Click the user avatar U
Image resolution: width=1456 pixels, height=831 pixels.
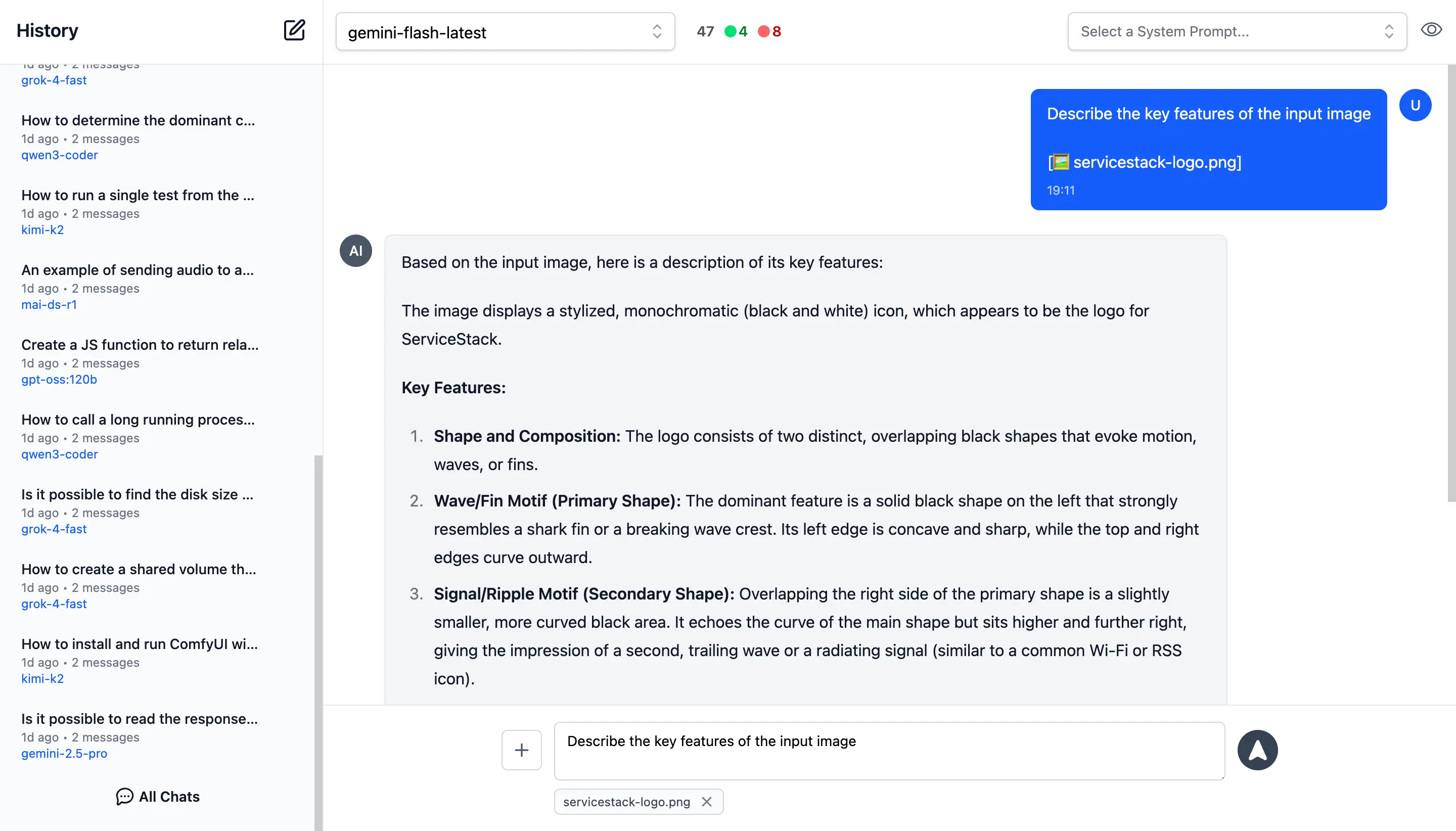(x=1415, y=105)
